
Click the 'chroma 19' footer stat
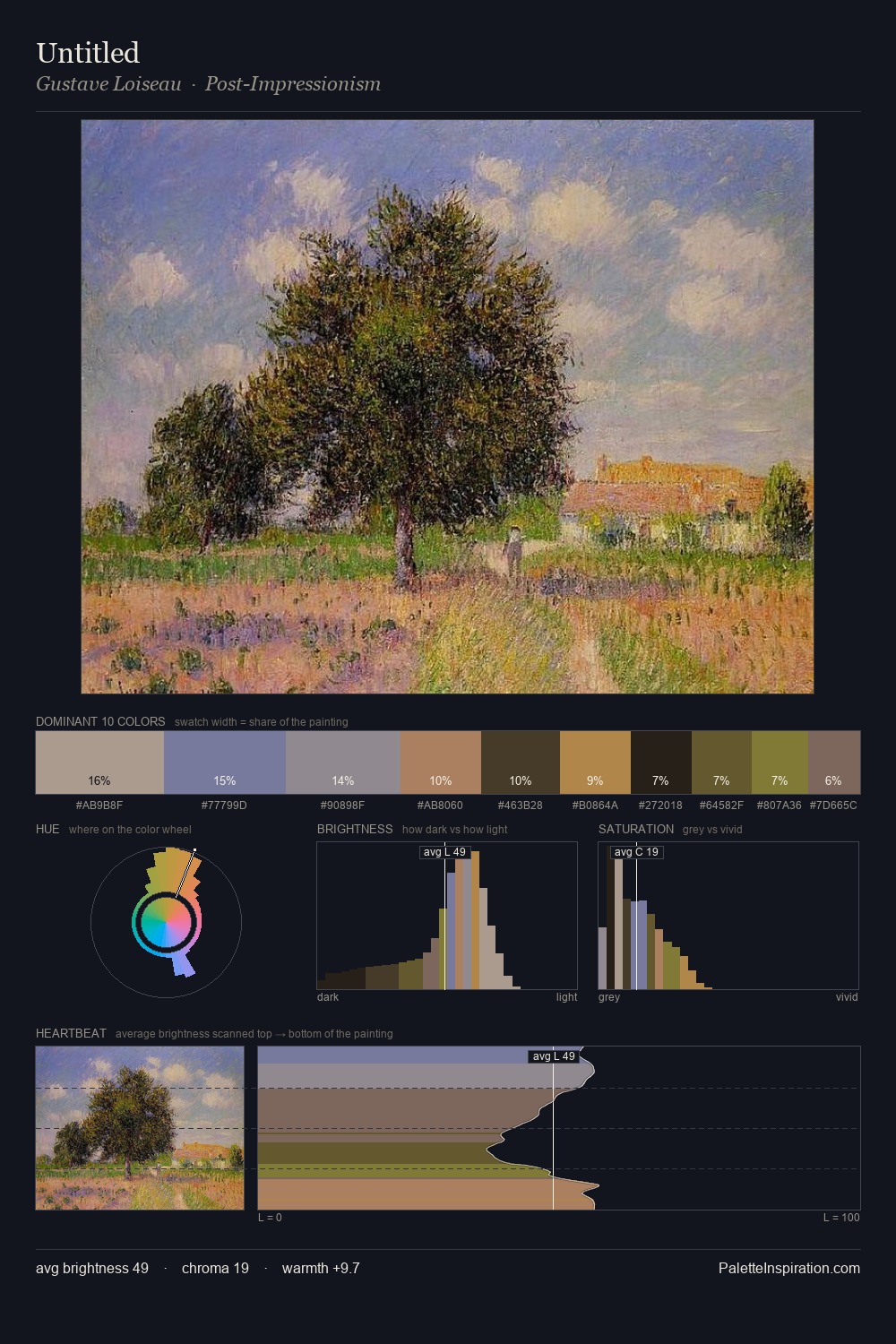coord(215,1268)
